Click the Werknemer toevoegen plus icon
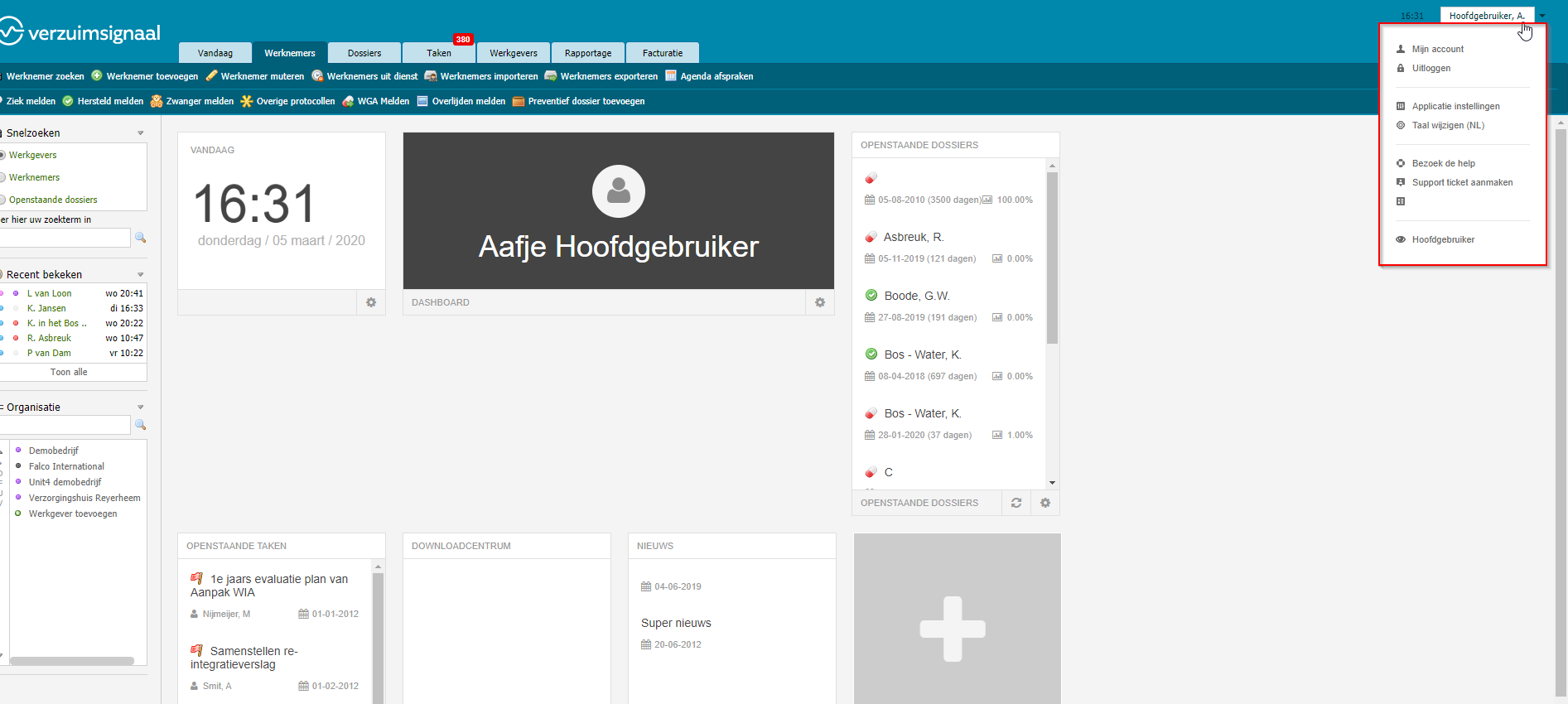The width and height of the screenshot is (1568, 704). tap(97, 75)
